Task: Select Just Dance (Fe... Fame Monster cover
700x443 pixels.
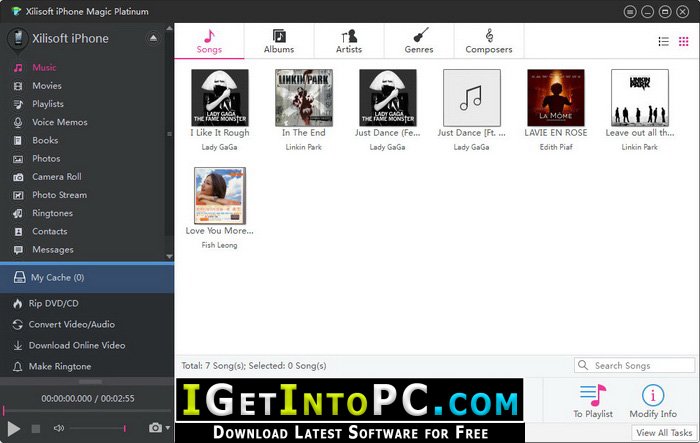Action: (x=388, y=98)
